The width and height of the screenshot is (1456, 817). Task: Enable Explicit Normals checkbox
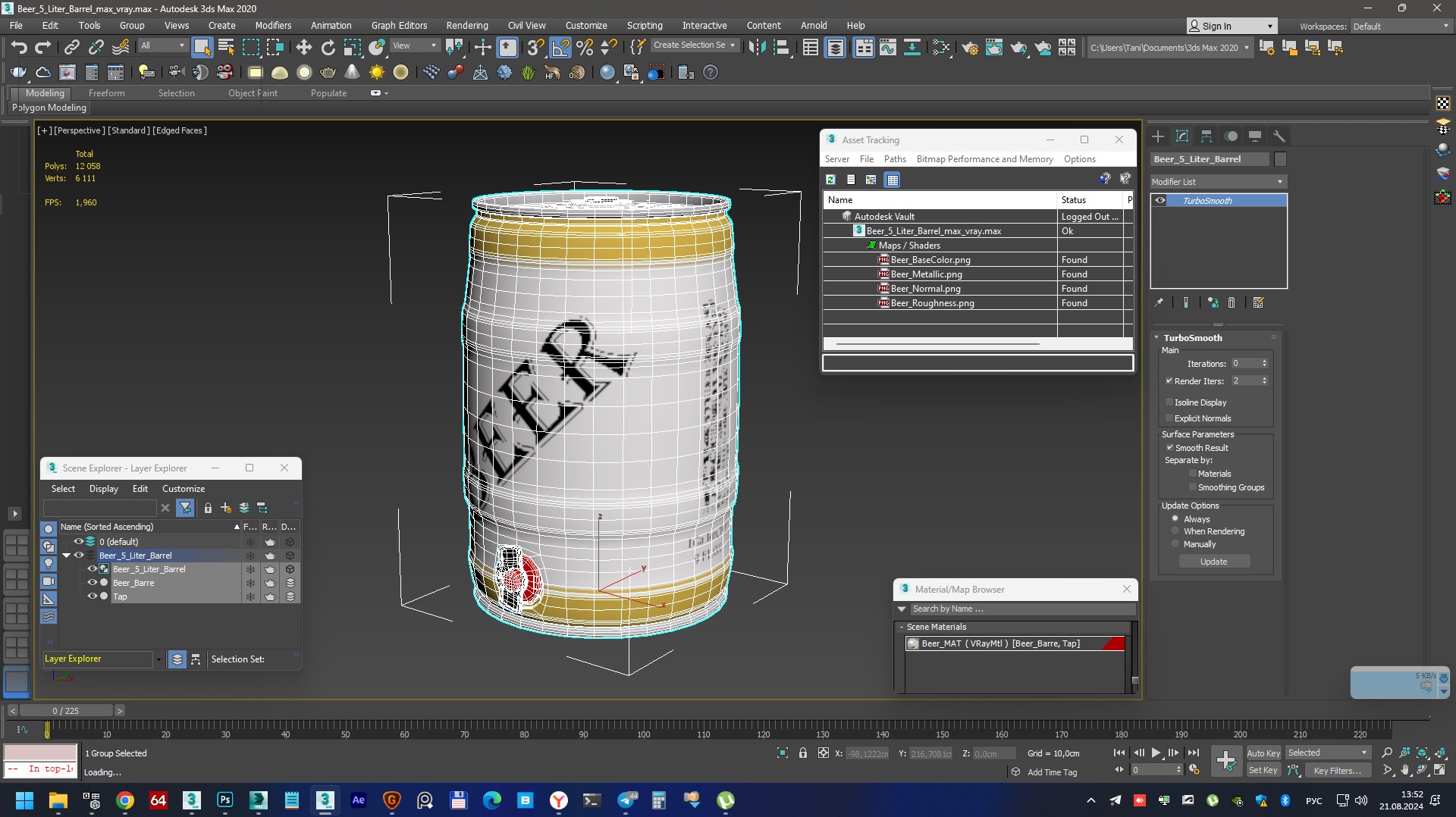pyautogui.click(x=1169, y=418)
